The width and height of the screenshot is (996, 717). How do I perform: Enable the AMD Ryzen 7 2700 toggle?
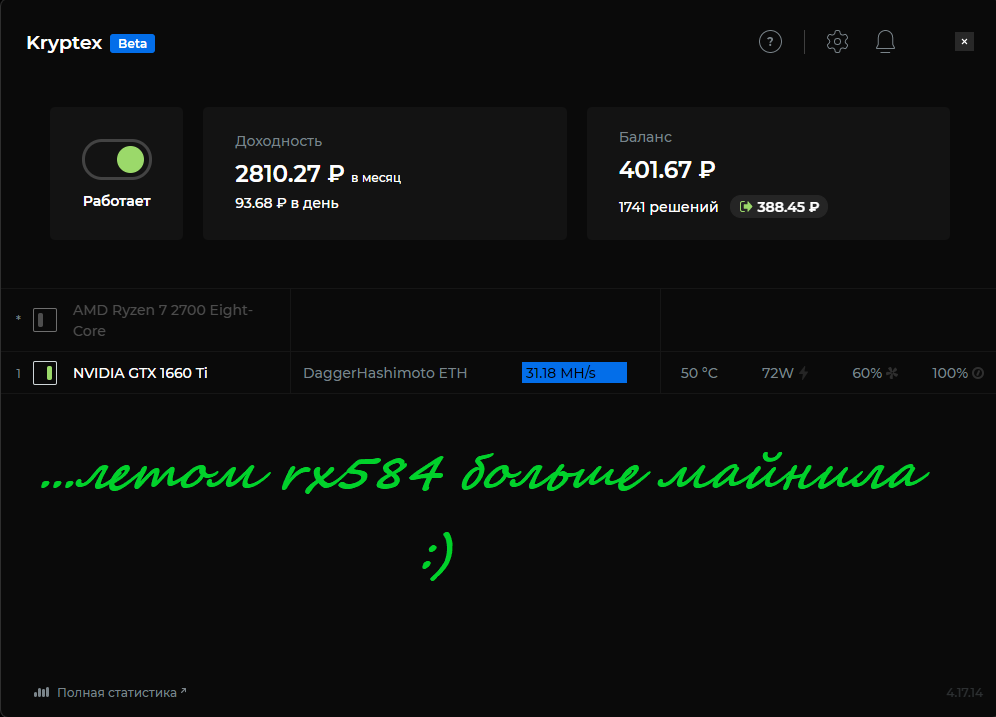click(x=45, y=320)
